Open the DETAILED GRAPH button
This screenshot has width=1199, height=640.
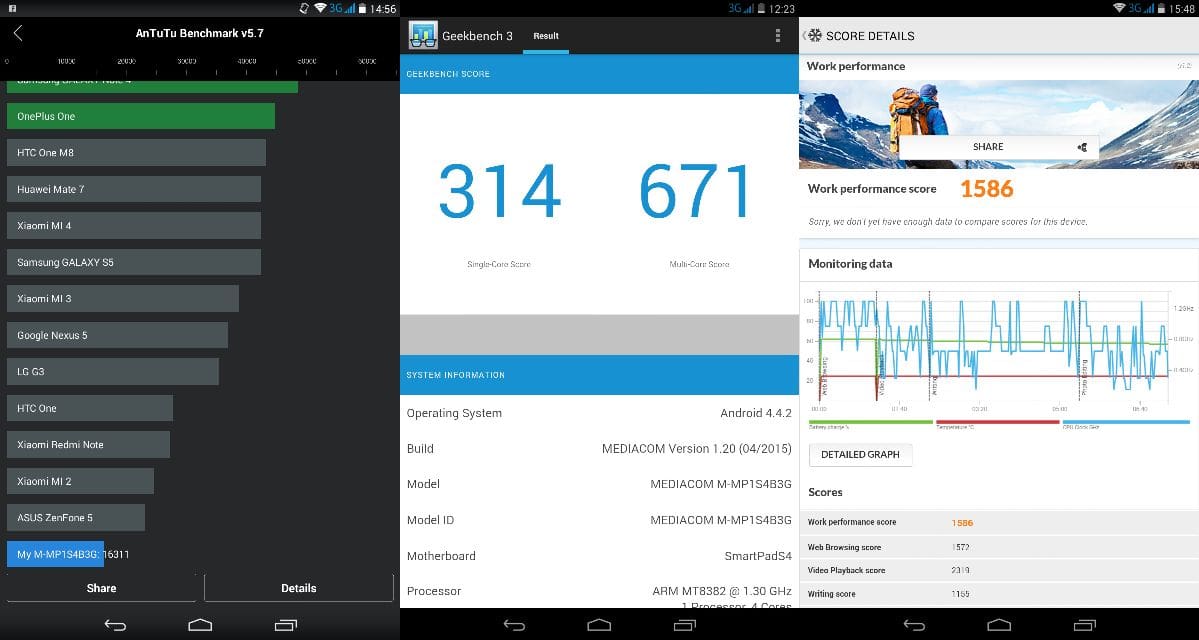[860, 454]
